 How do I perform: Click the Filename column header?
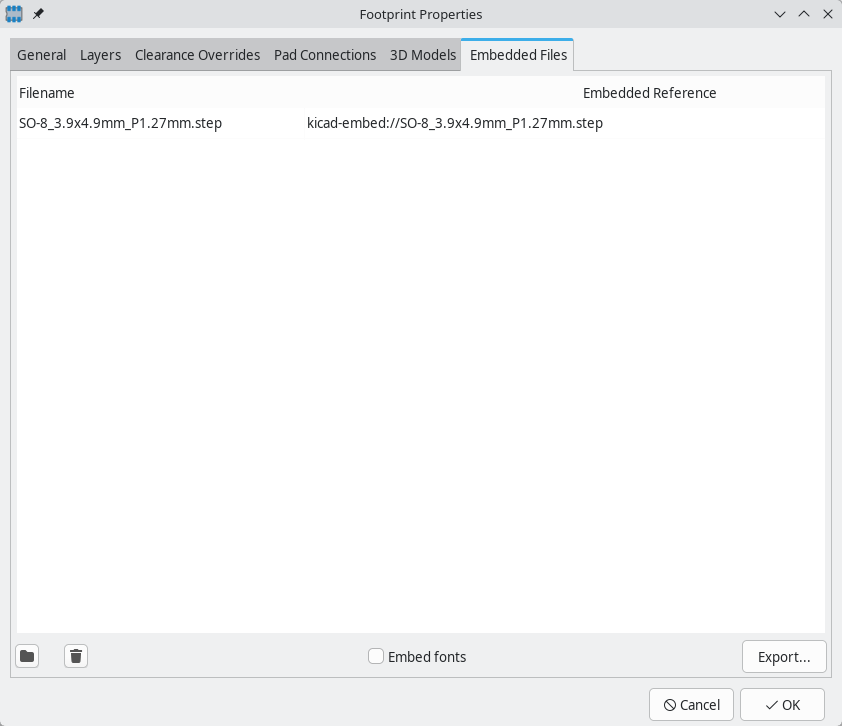(47, 93)
